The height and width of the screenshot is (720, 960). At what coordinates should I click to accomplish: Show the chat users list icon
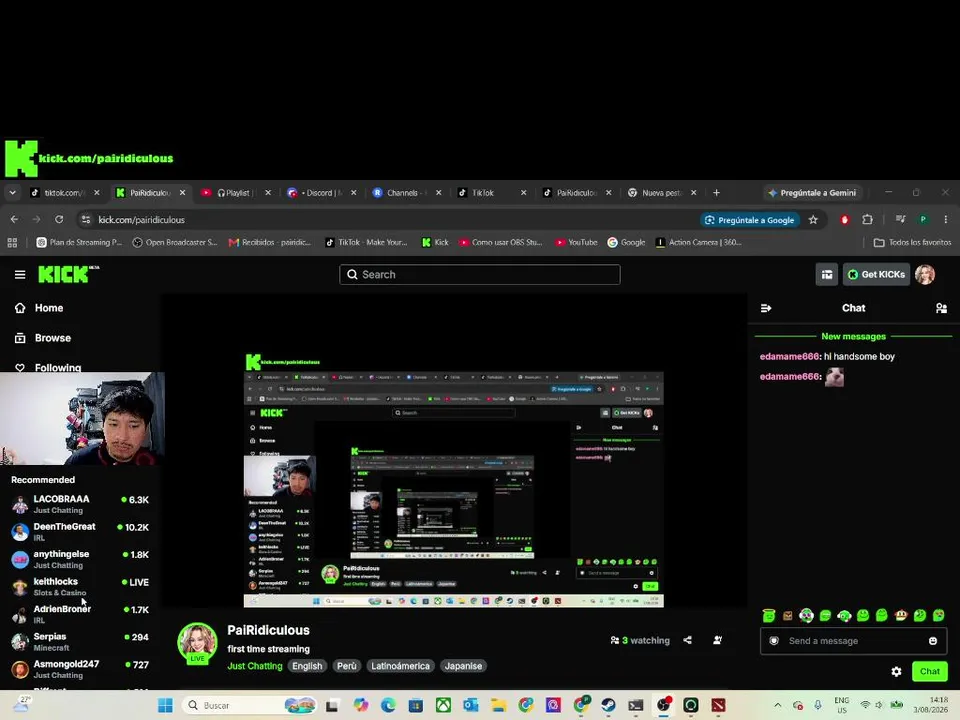(941, 308)
